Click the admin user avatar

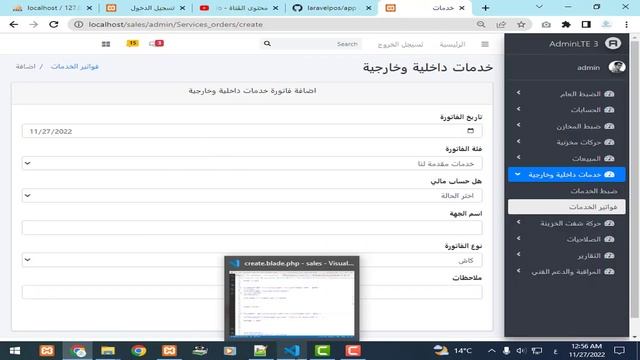(x=617, y=67)
